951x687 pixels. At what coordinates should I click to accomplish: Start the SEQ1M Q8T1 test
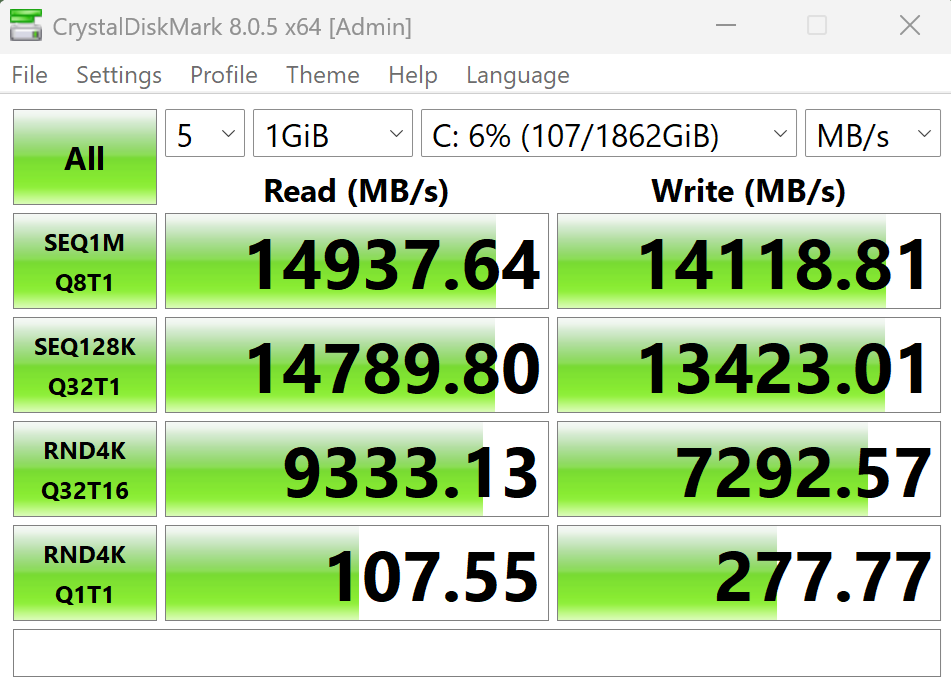coord(84,261)
